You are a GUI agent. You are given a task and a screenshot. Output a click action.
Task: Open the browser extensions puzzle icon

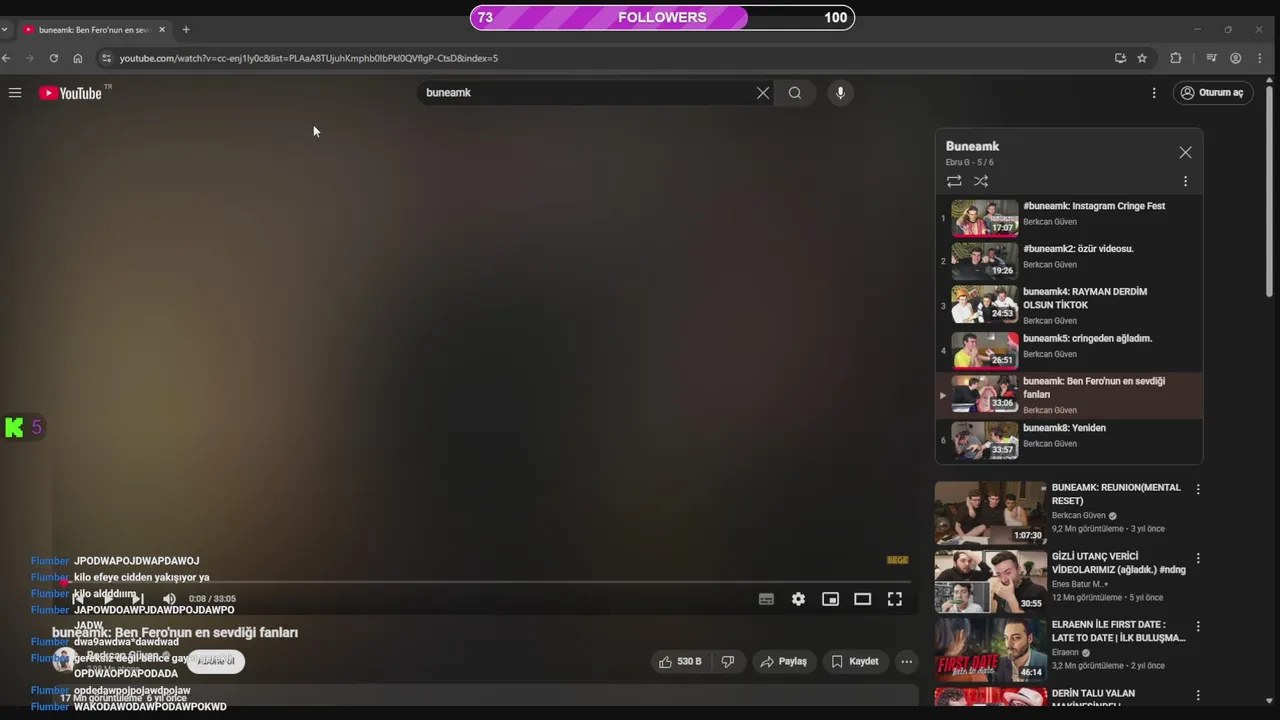pyautogui.click(x=1176, y=58)
